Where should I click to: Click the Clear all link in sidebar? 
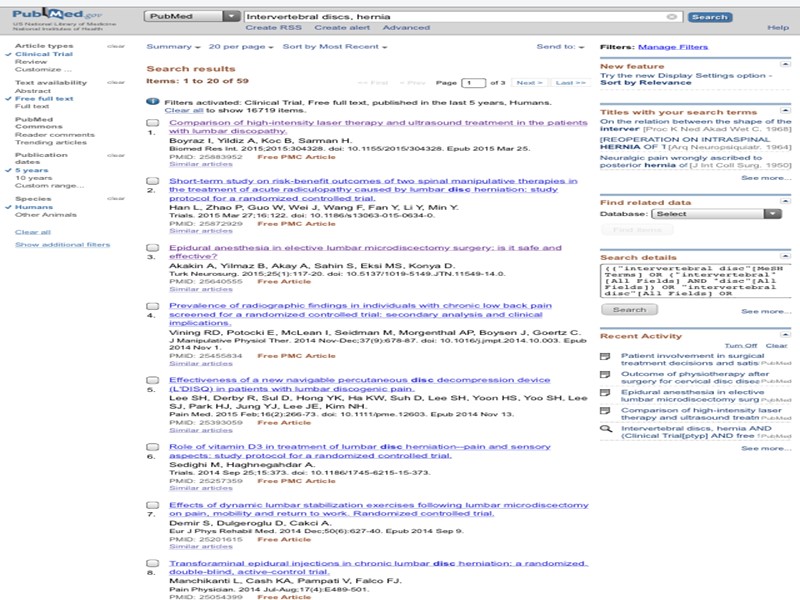coord(33,232)
